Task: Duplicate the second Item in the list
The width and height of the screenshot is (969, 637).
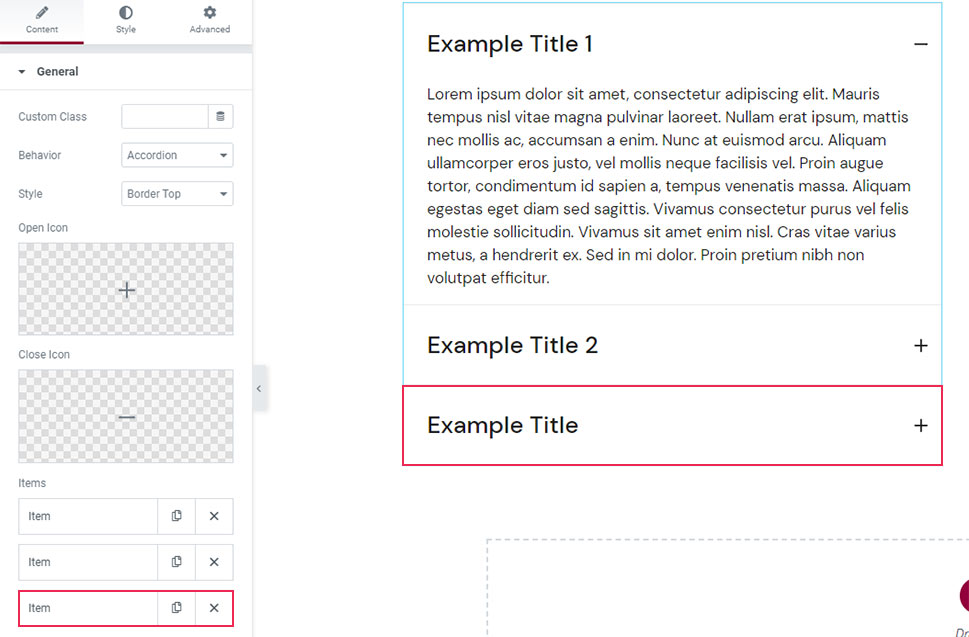Action: (176, 562)
